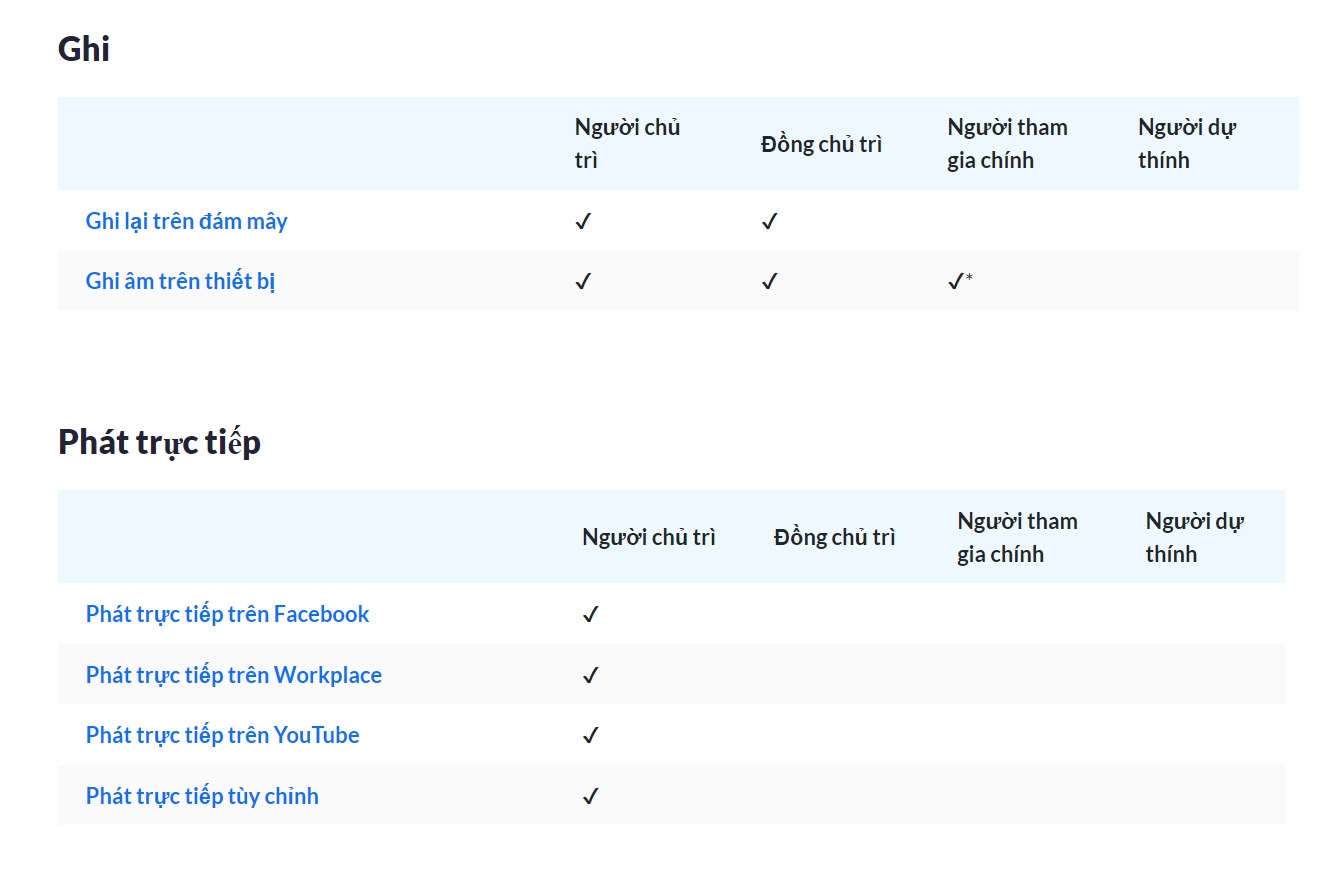1339x881 pixels.
Task: Click the "Ghi" section heading
Action: [x=84, y=48]
